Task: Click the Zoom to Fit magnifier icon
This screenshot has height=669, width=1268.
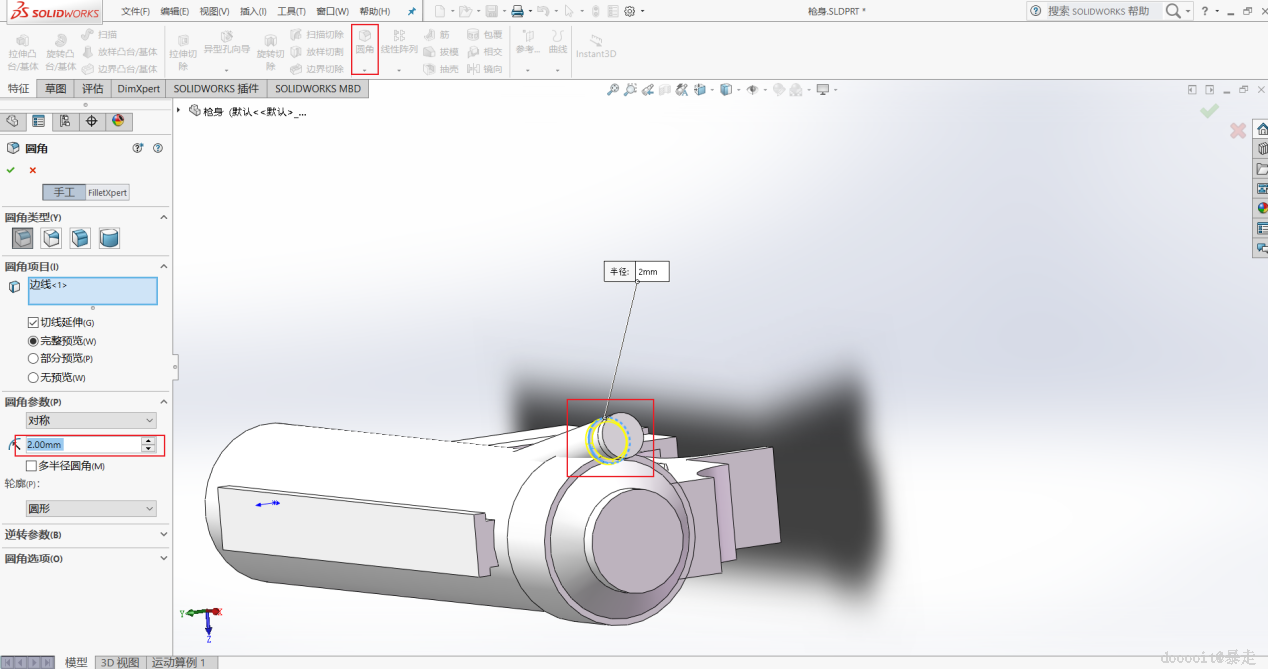Action: (x=613, y=90)
